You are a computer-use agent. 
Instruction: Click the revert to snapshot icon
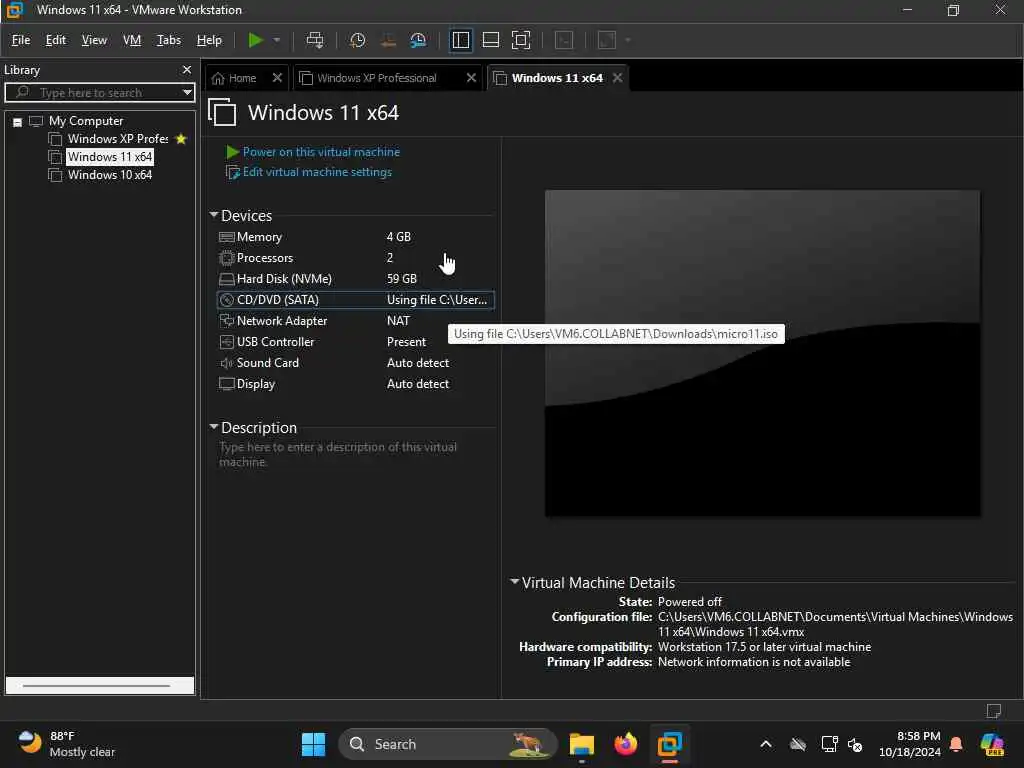click(x=388, y=40)
